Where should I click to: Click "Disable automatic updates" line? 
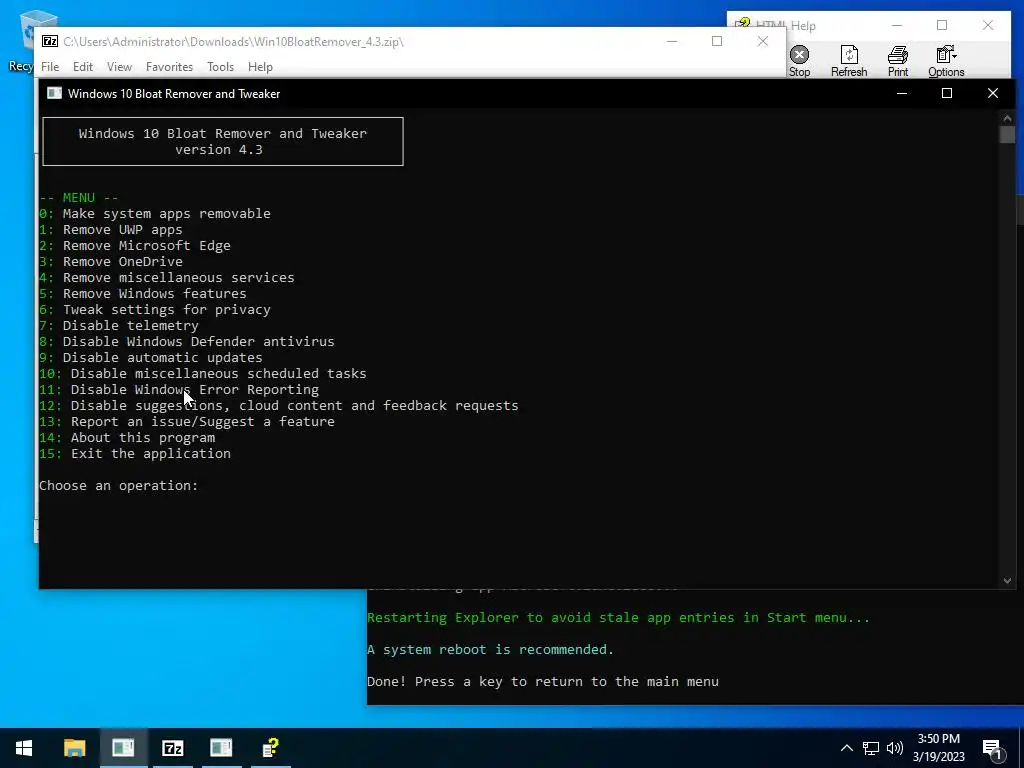[151, 358]
